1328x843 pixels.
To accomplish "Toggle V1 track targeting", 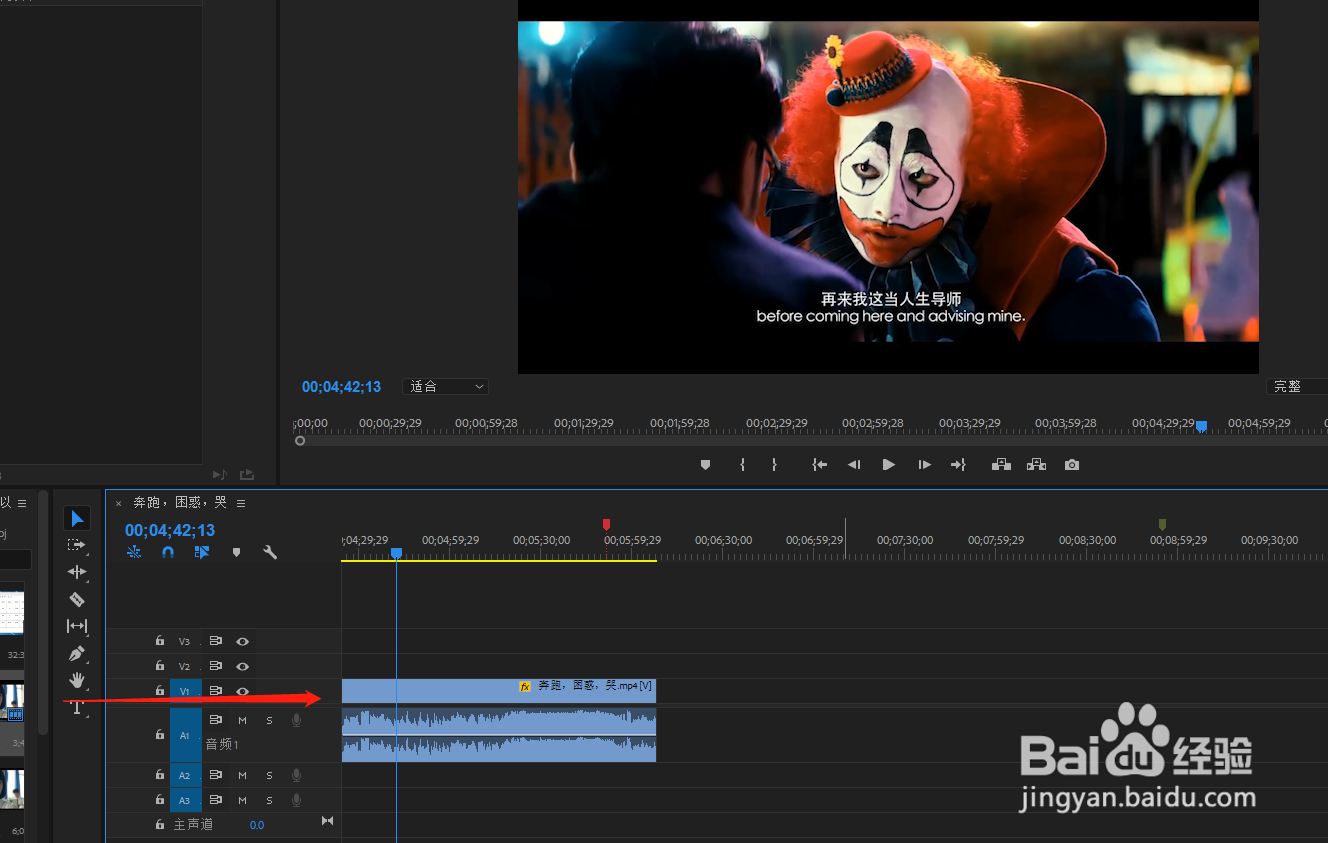I will tap(185, 691).
